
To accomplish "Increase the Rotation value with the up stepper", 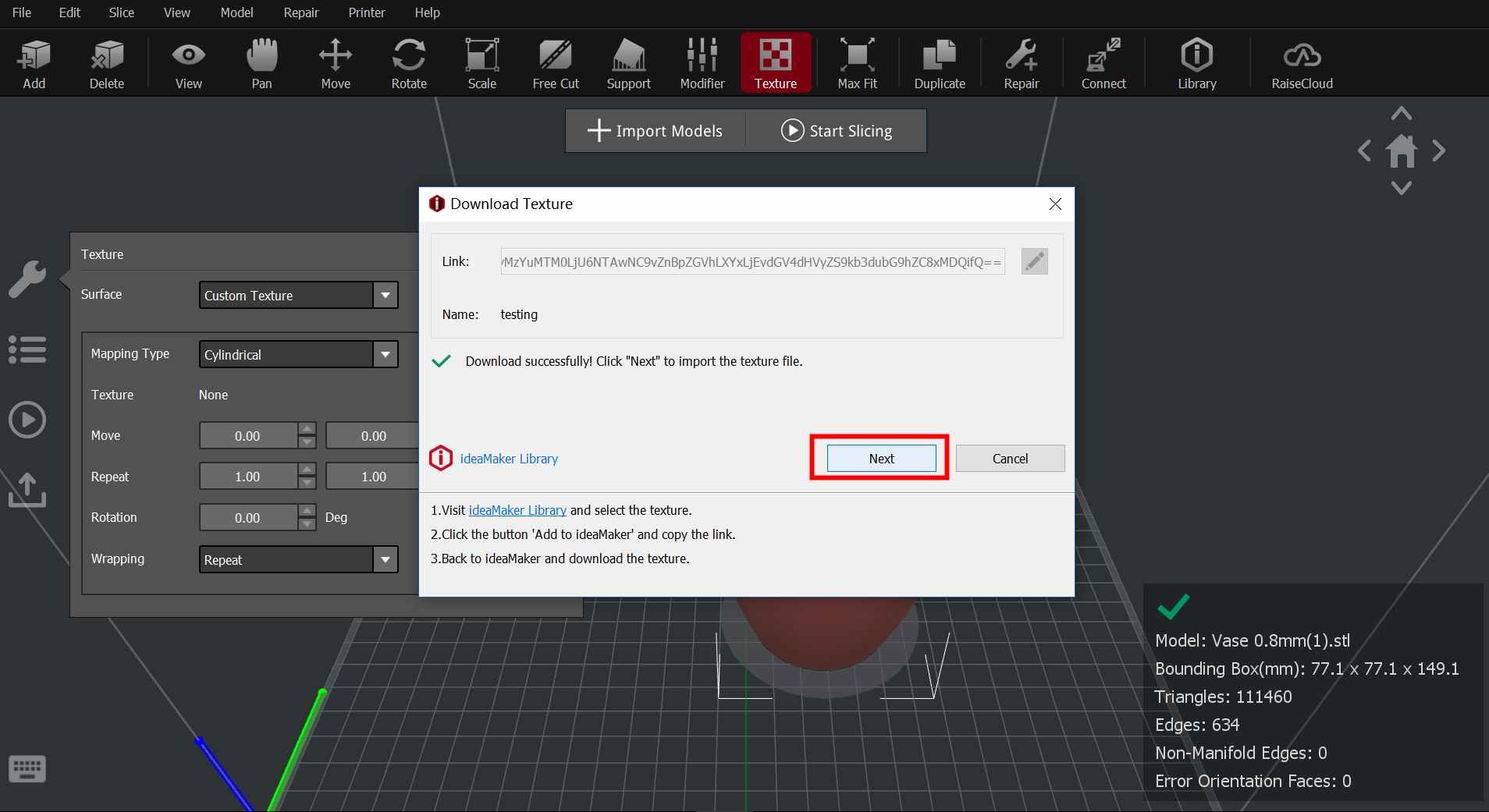I will [x=307, y=512].
